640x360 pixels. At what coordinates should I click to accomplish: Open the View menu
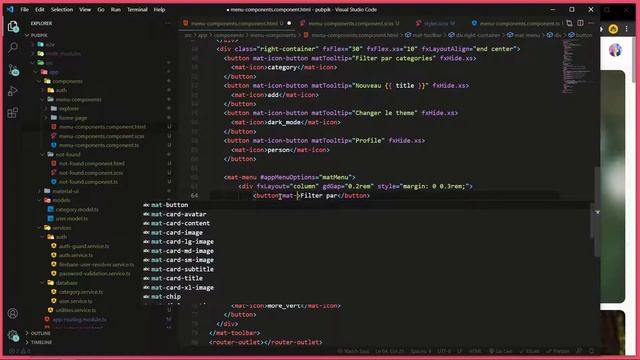[85, 9]
